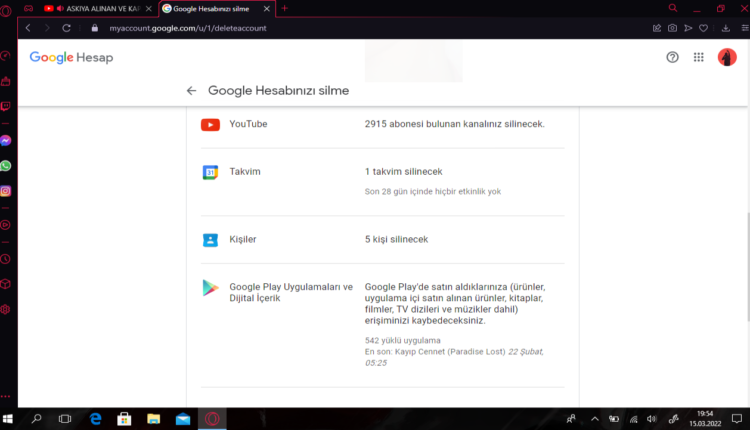This screenshot has width=750, height=430.
Task: Click the 'Kişiler' label
Action: click(x=243, y=239)
